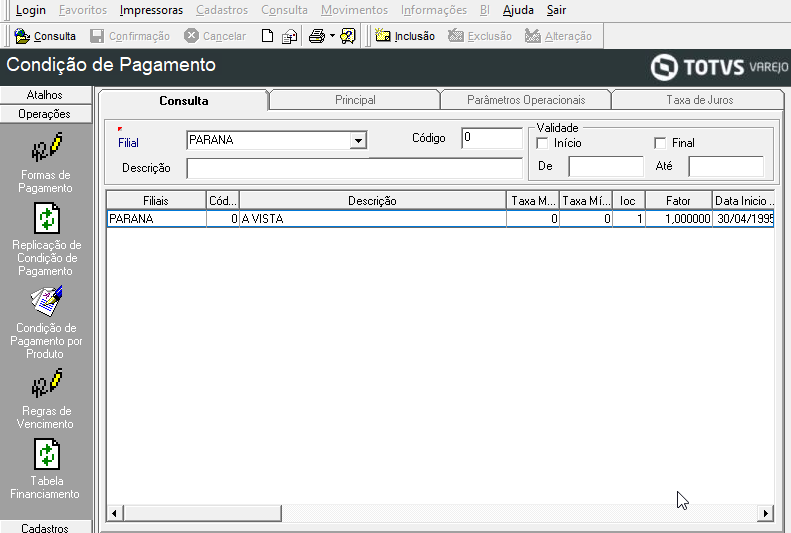
Task: Open the Cadastros menu in menu bar
Action: tap(222, 10)
